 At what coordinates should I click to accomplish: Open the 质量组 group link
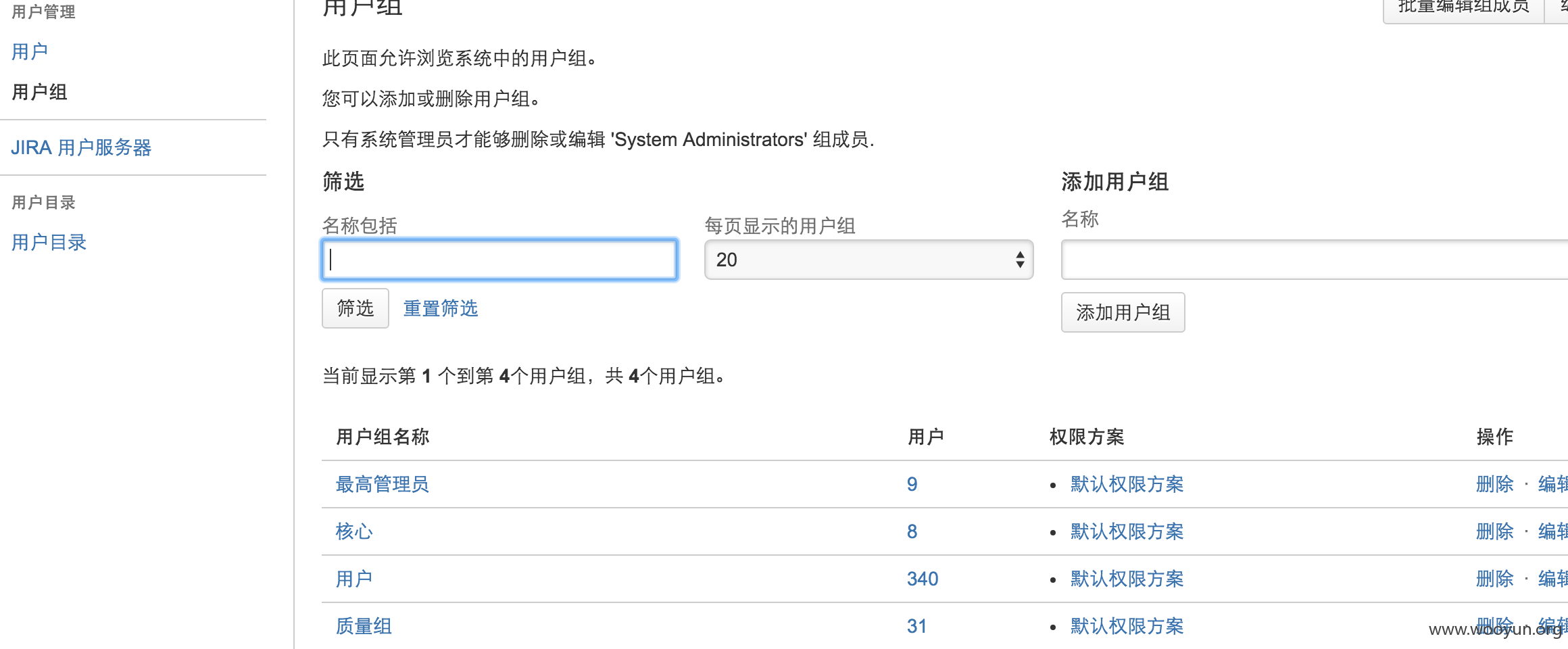click(x=364, y=626)
